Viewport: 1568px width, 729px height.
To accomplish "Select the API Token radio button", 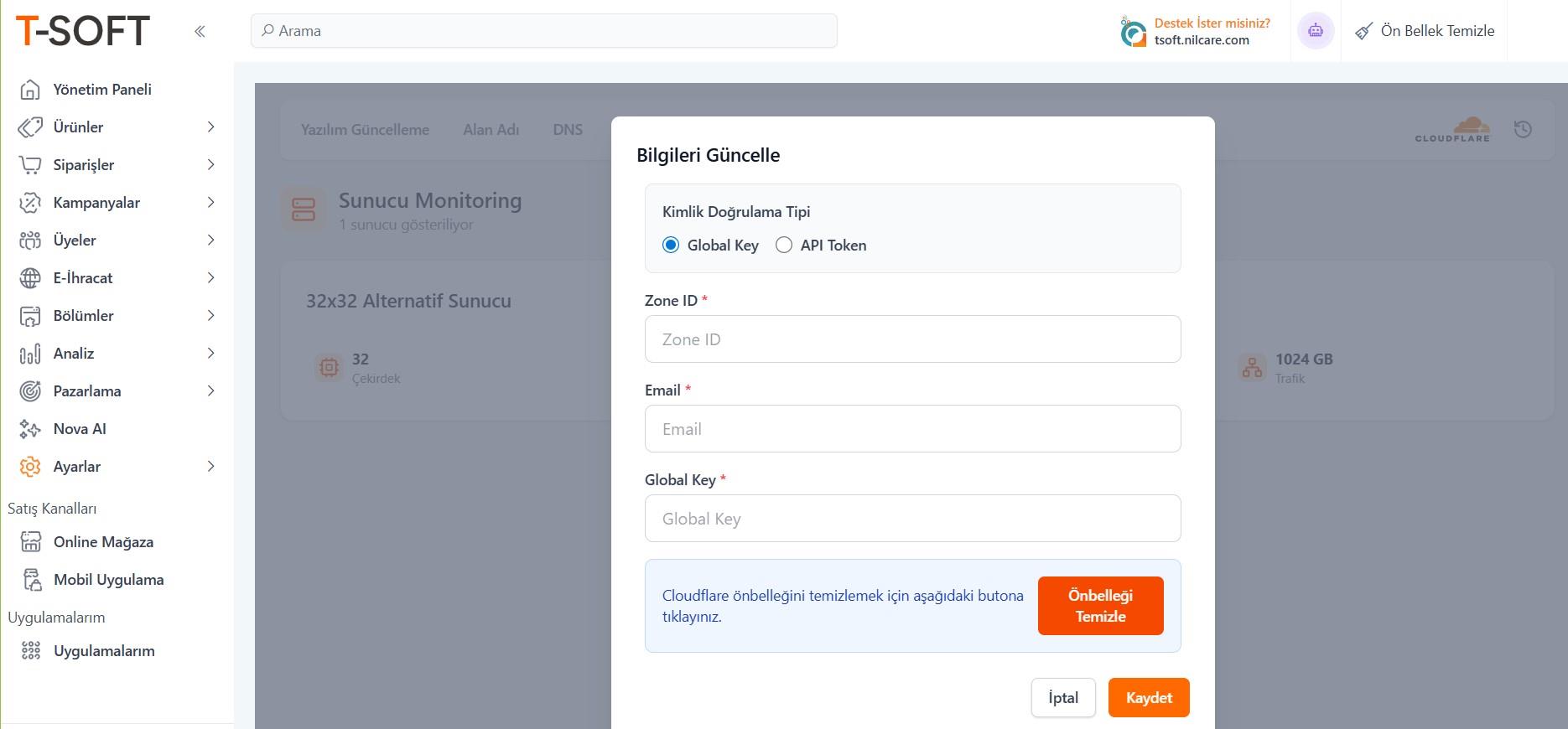I will tap(784, 246).
